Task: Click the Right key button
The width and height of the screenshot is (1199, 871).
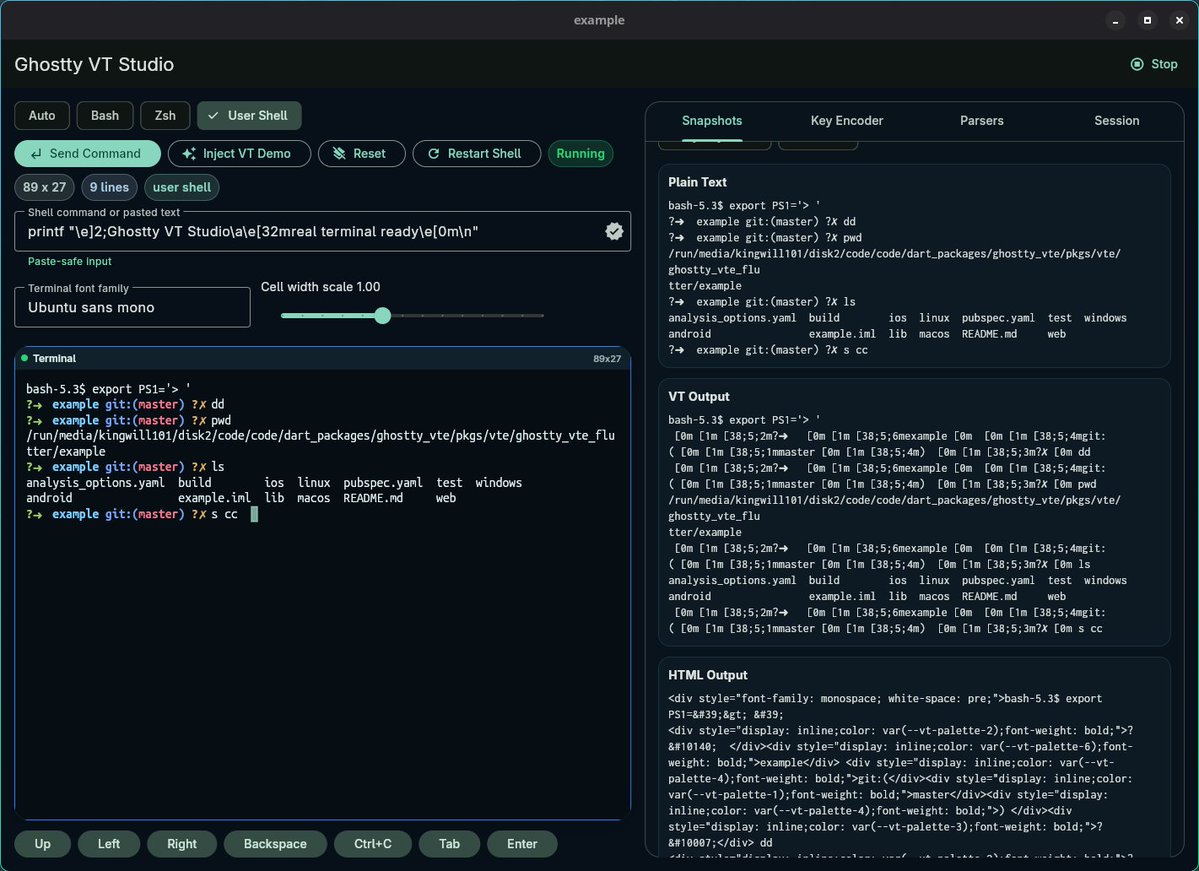Action: [x=182, y=843]
